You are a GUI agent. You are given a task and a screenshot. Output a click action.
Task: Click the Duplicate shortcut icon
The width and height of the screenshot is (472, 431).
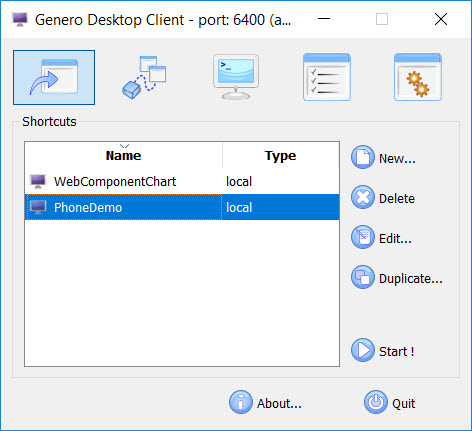click(363, 277)
